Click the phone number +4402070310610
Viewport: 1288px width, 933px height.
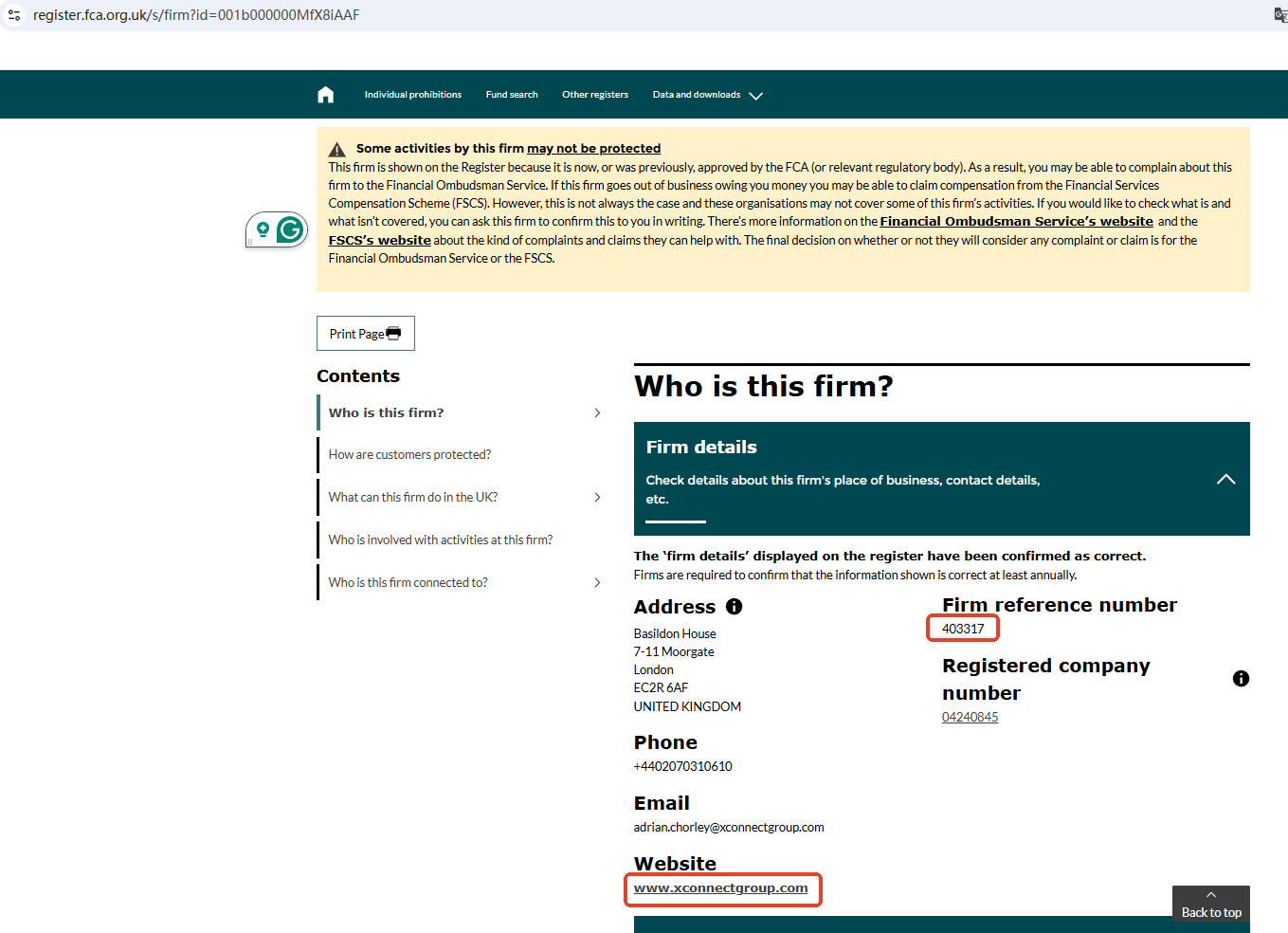pos(683,766)
